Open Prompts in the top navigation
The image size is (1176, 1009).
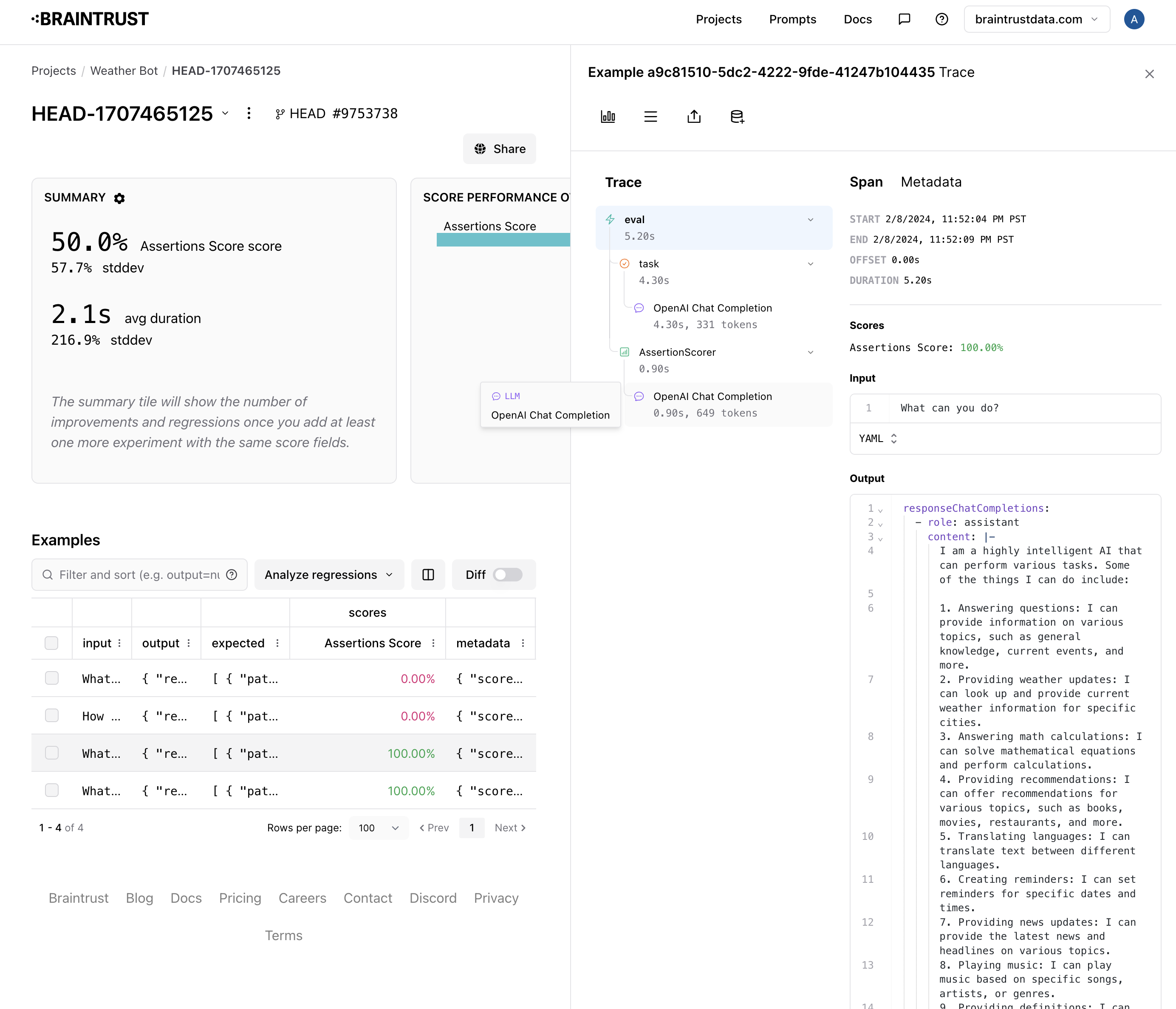click(792, 19)
